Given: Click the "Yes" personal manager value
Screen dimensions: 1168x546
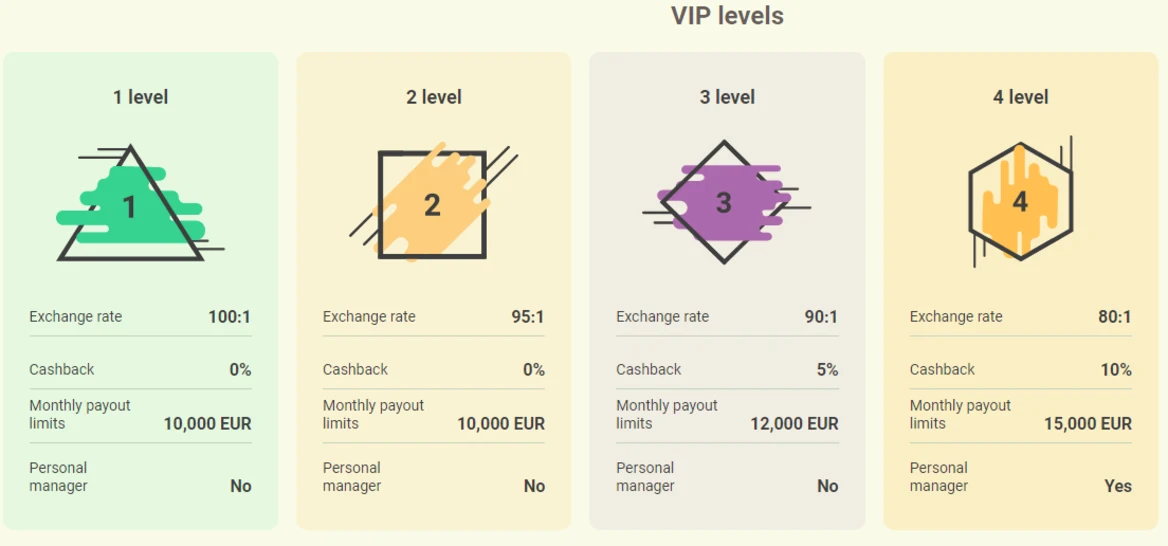Looking at the screenshot, I should (1118, 486).
